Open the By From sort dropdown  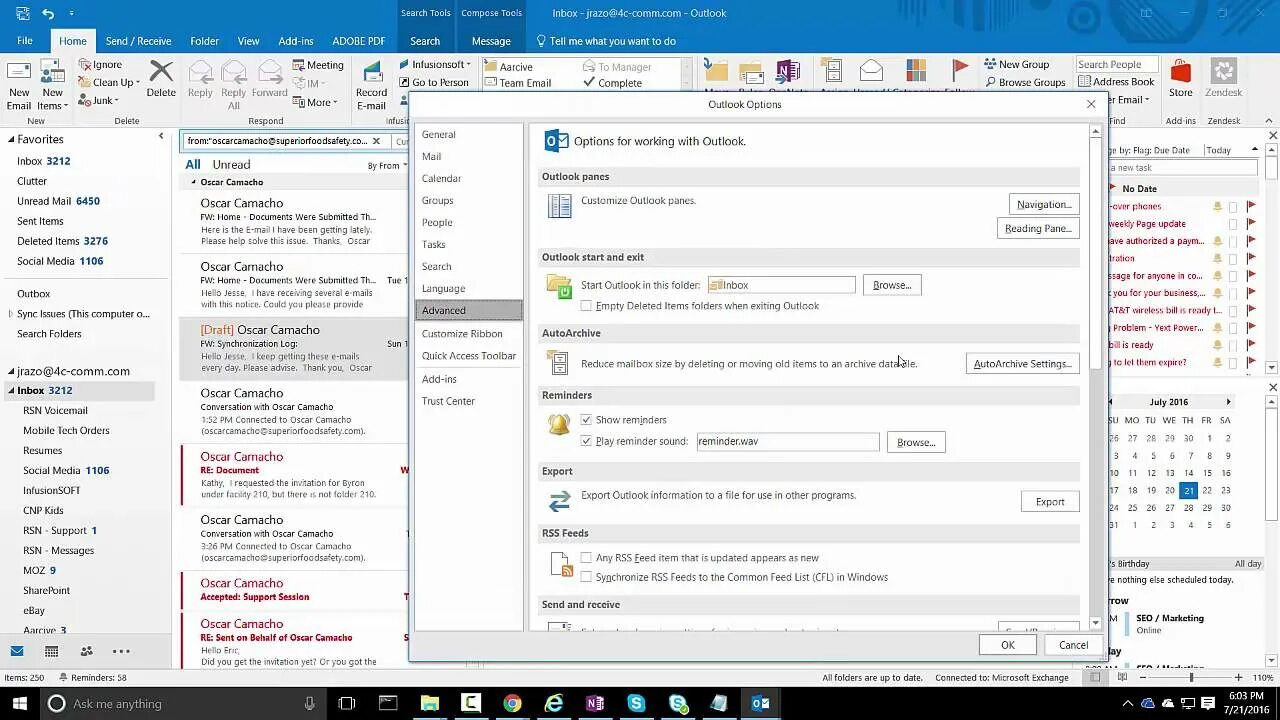coord(387,165)
